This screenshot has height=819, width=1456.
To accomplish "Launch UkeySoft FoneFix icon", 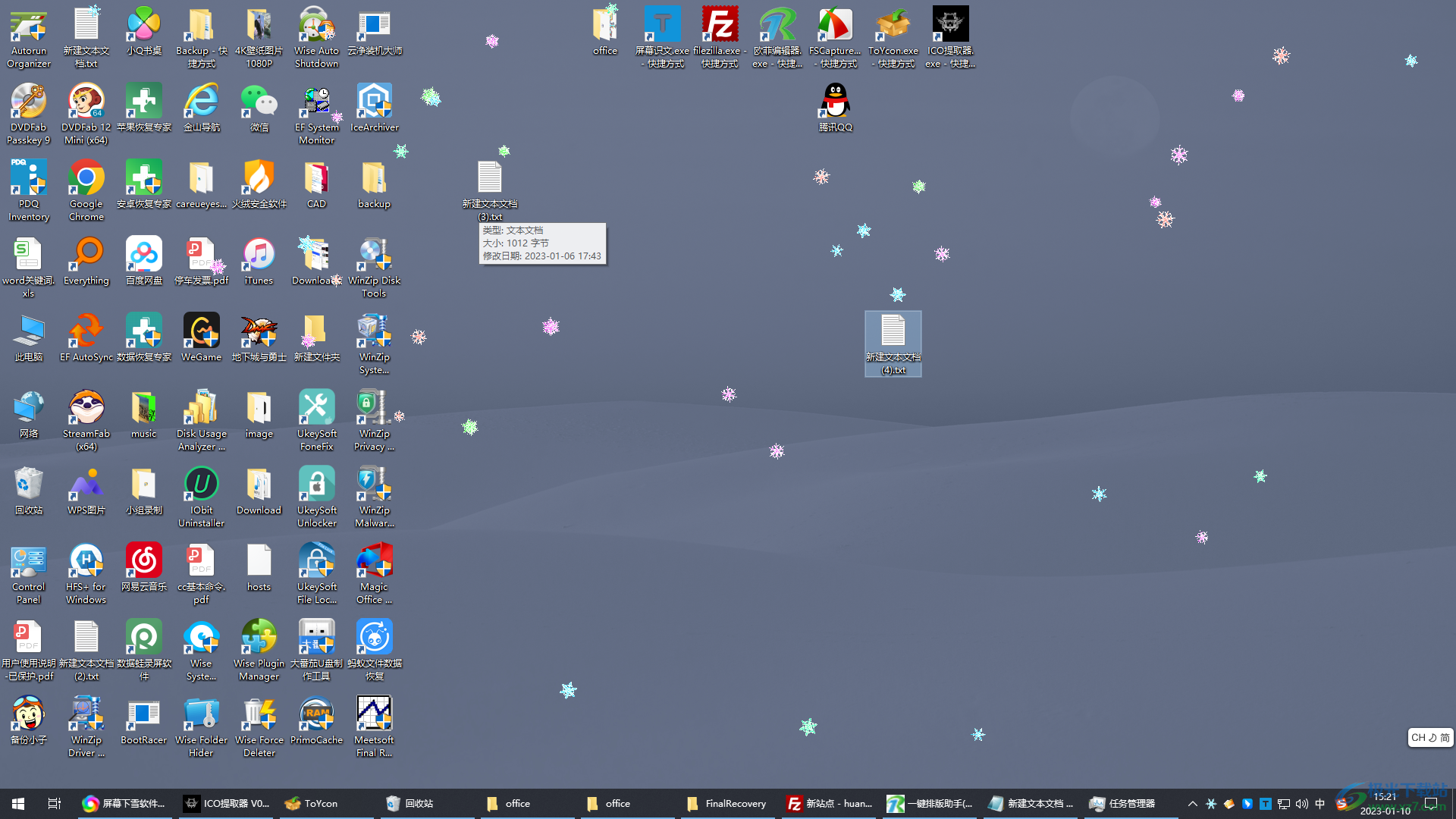I will [316, 421].
